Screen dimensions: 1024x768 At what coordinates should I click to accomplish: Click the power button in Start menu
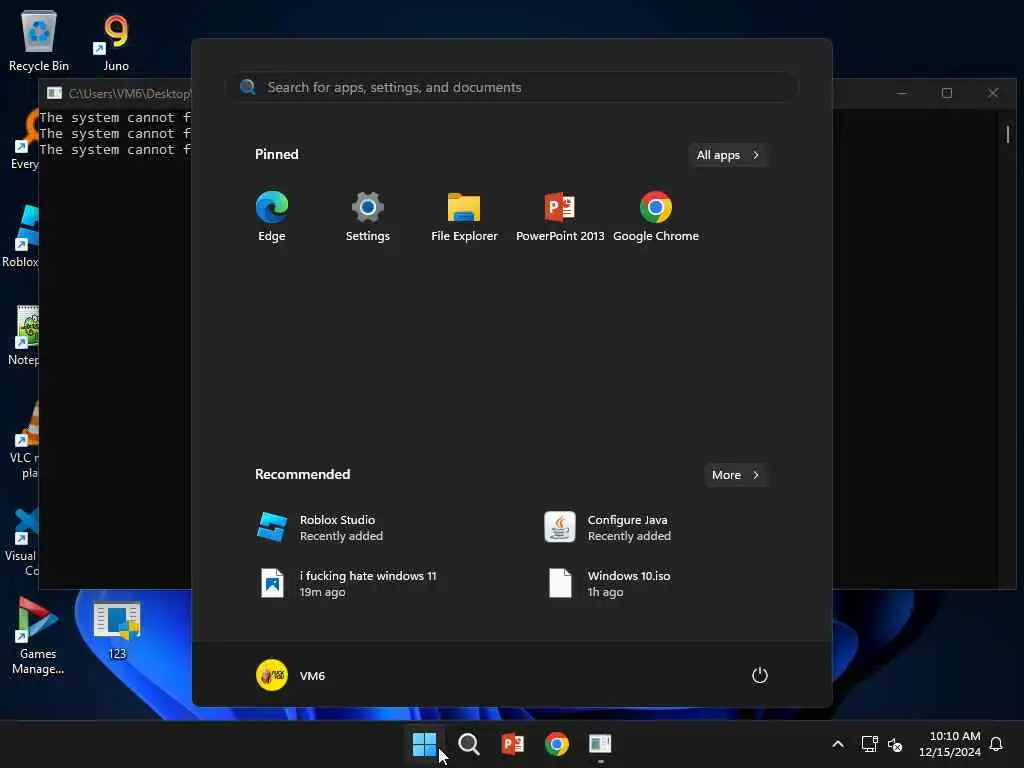[760, 675]
